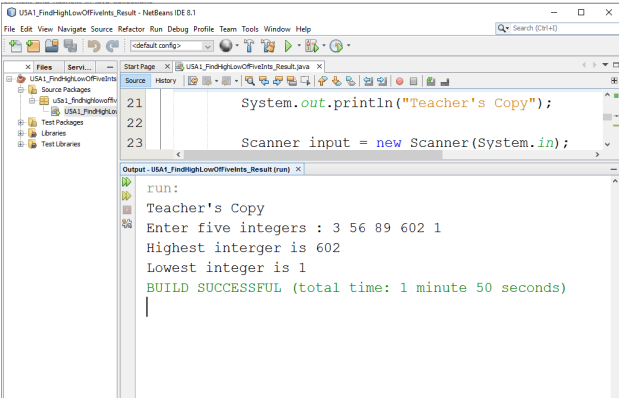Click the Stop red square in Output panel

point(127,210)
